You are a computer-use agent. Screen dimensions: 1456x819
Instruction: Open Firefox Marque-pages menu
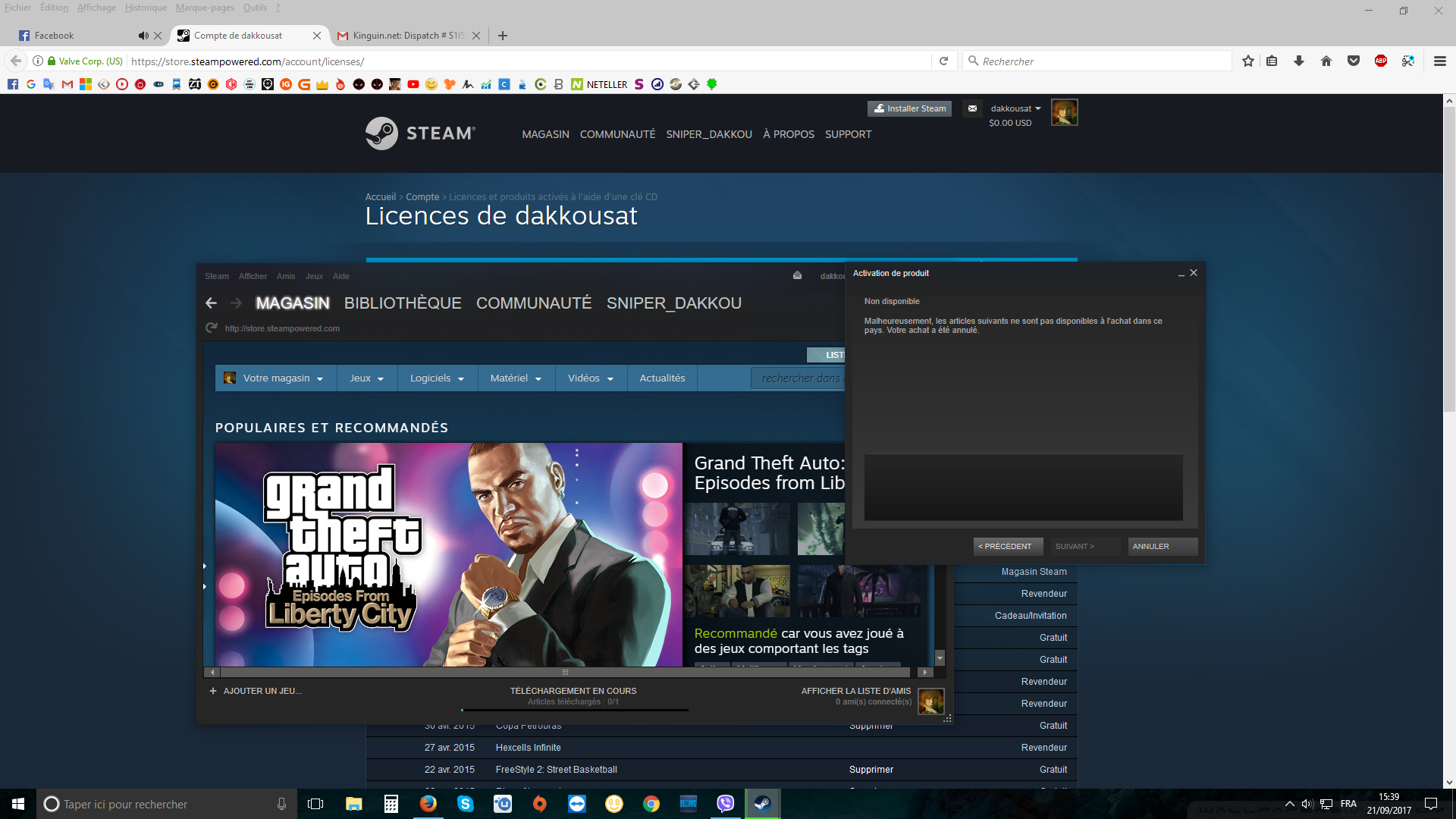tap(205, 8)
